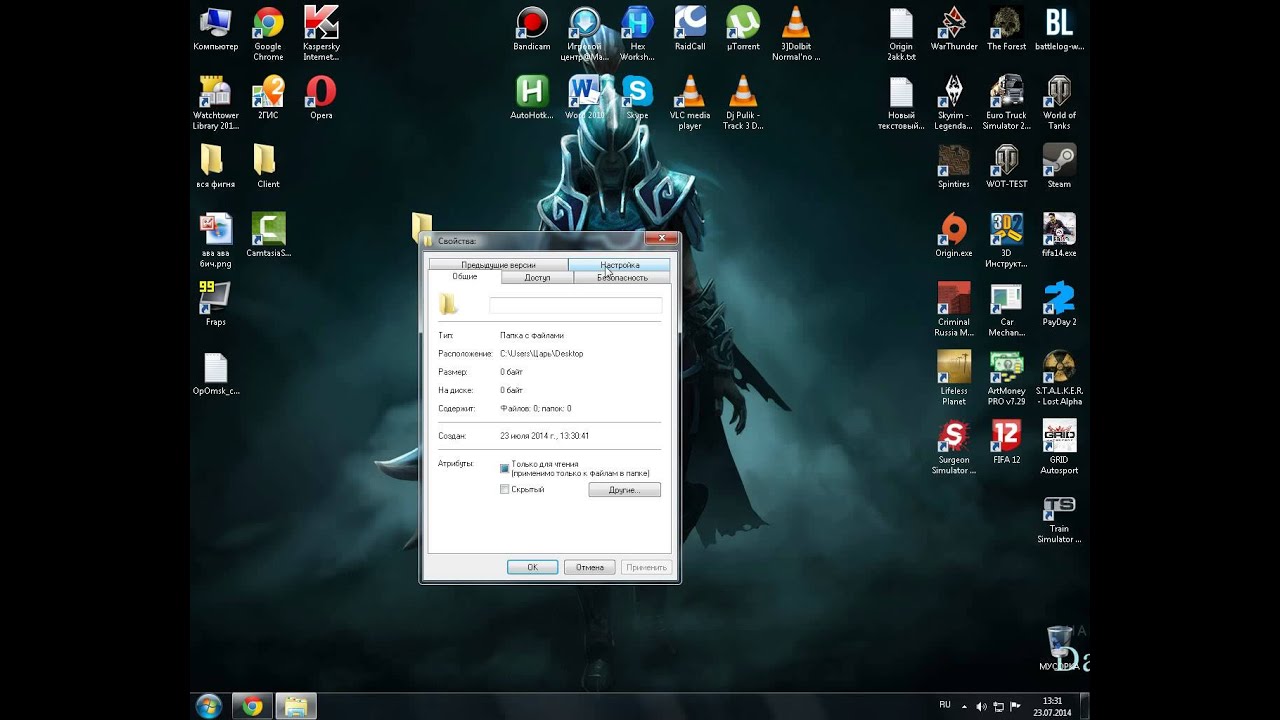Open the Fraps shortcut
The height and width of the screenshot is (720, 1280).
point(215,304)
